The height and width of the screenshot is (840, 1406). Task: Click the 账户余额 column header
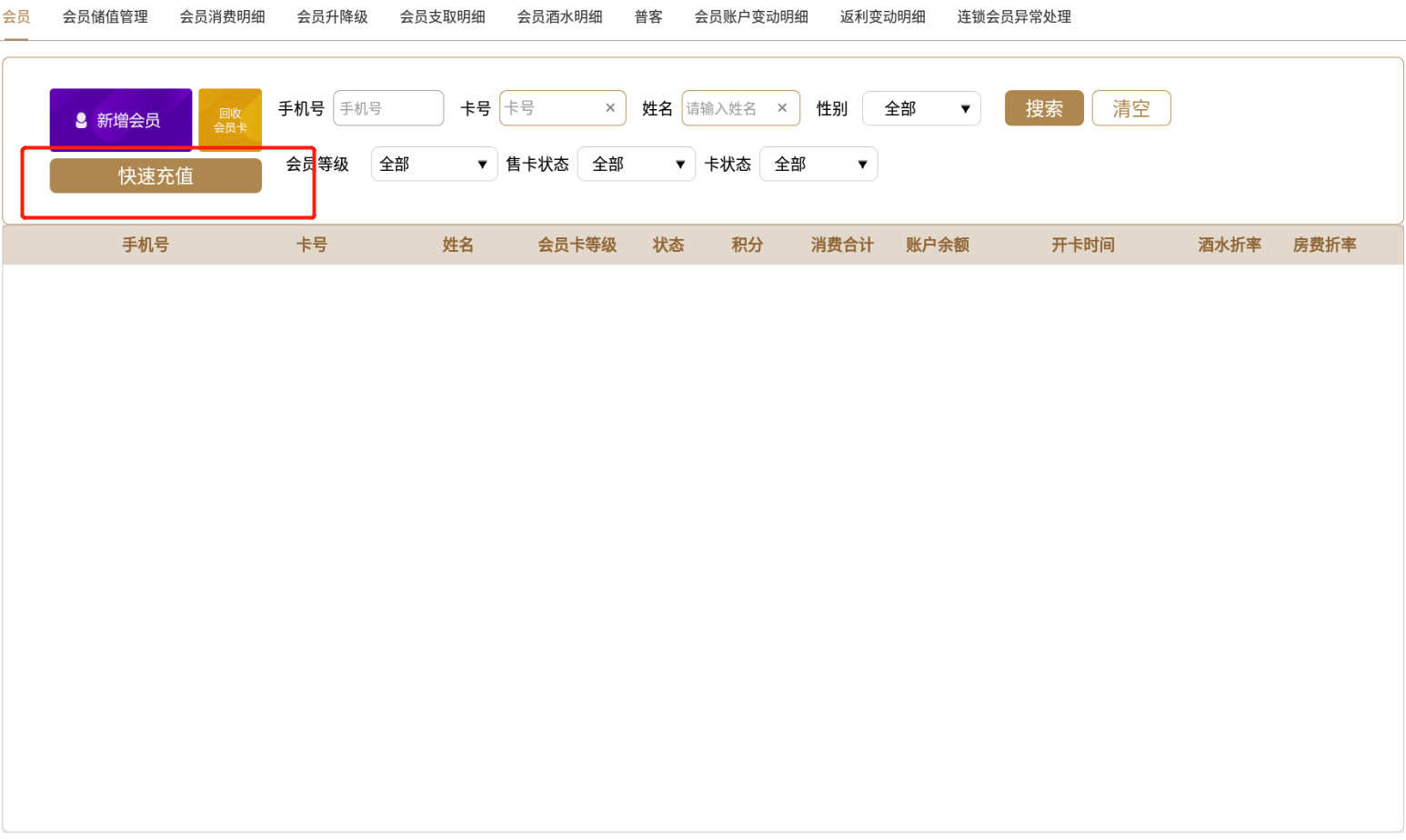coord(938,245)
